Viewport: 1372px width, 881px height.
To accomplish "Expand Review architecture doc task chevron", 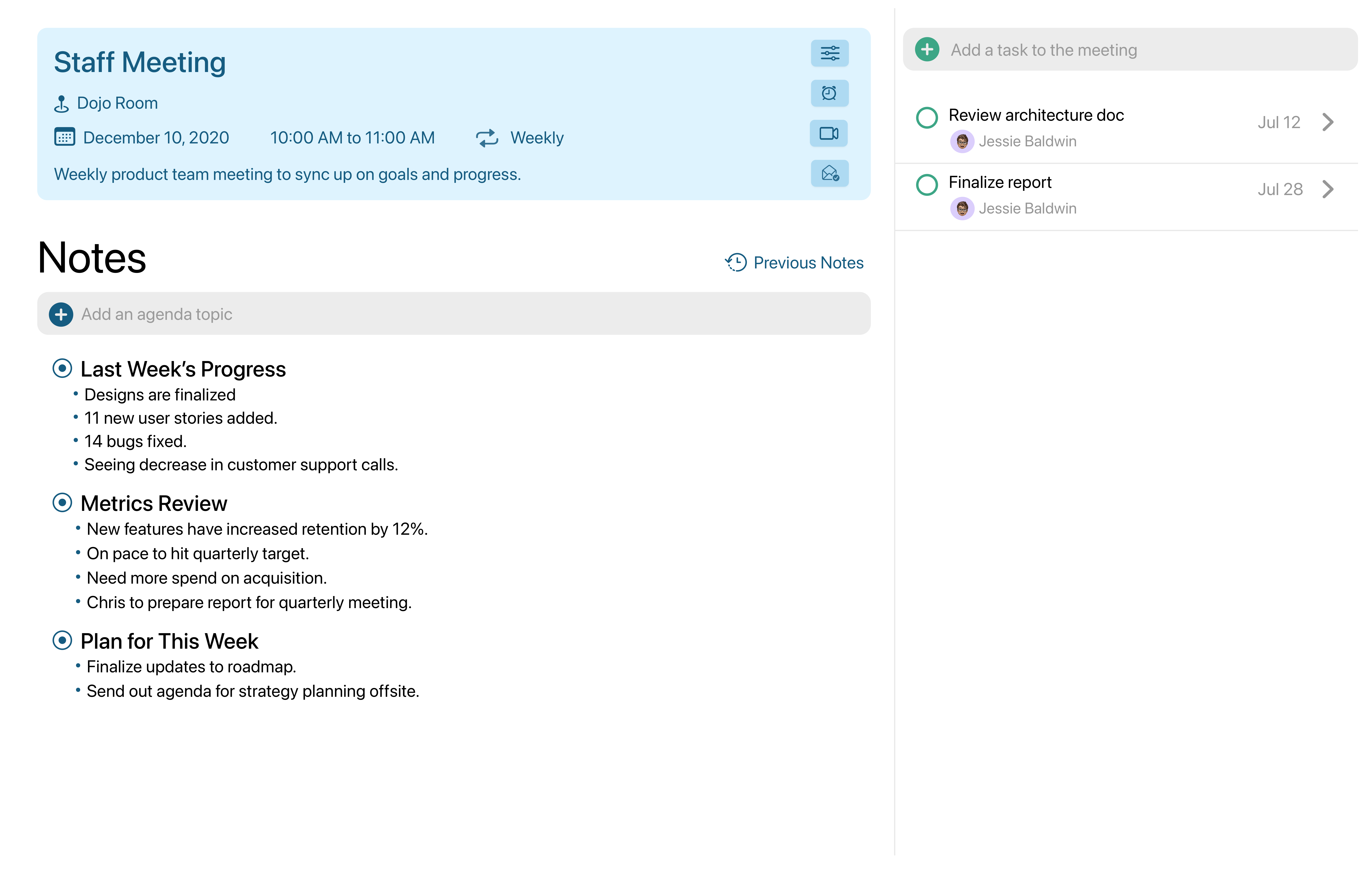I will pos(1328,122).
